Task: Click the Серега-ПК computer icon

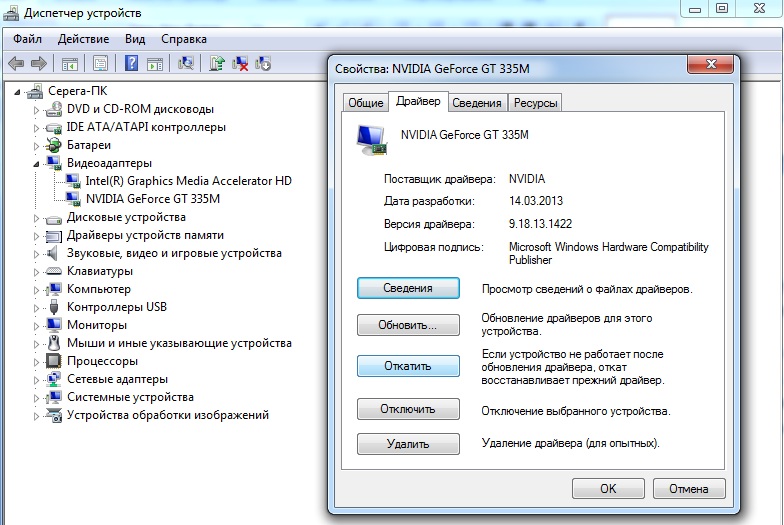Action: point(34,91)
